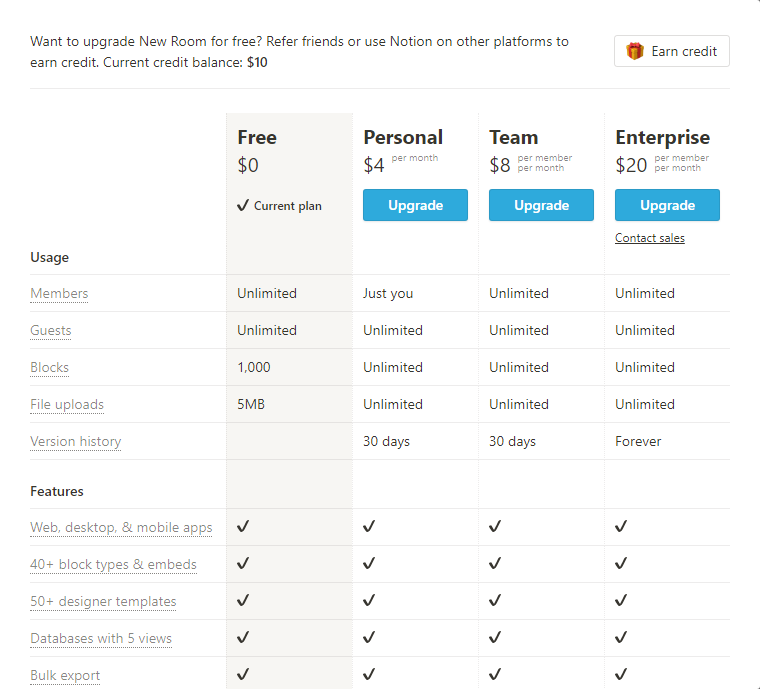
Task: Click the Usage section heading
Action: pos(49,257)
